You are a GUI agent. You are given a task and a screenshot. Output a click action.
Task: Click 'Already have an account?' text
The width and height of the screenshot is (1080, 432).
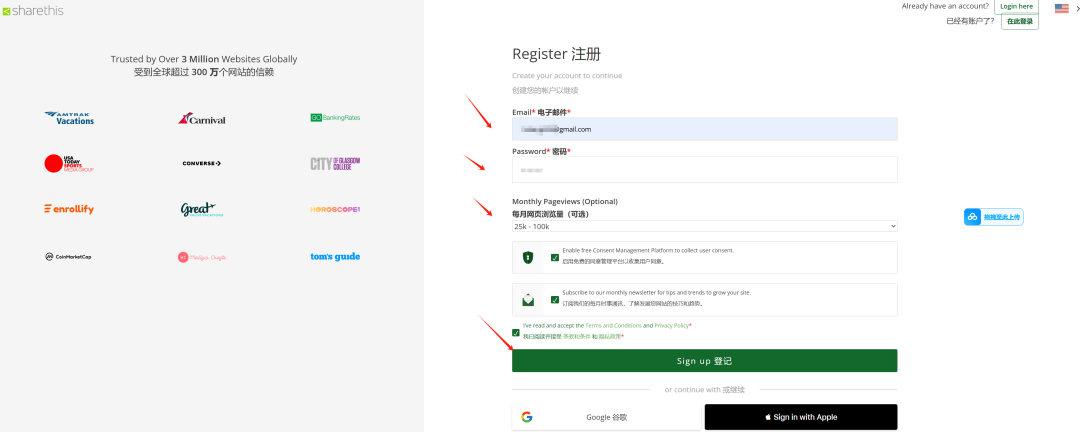[x=945, y=6]
